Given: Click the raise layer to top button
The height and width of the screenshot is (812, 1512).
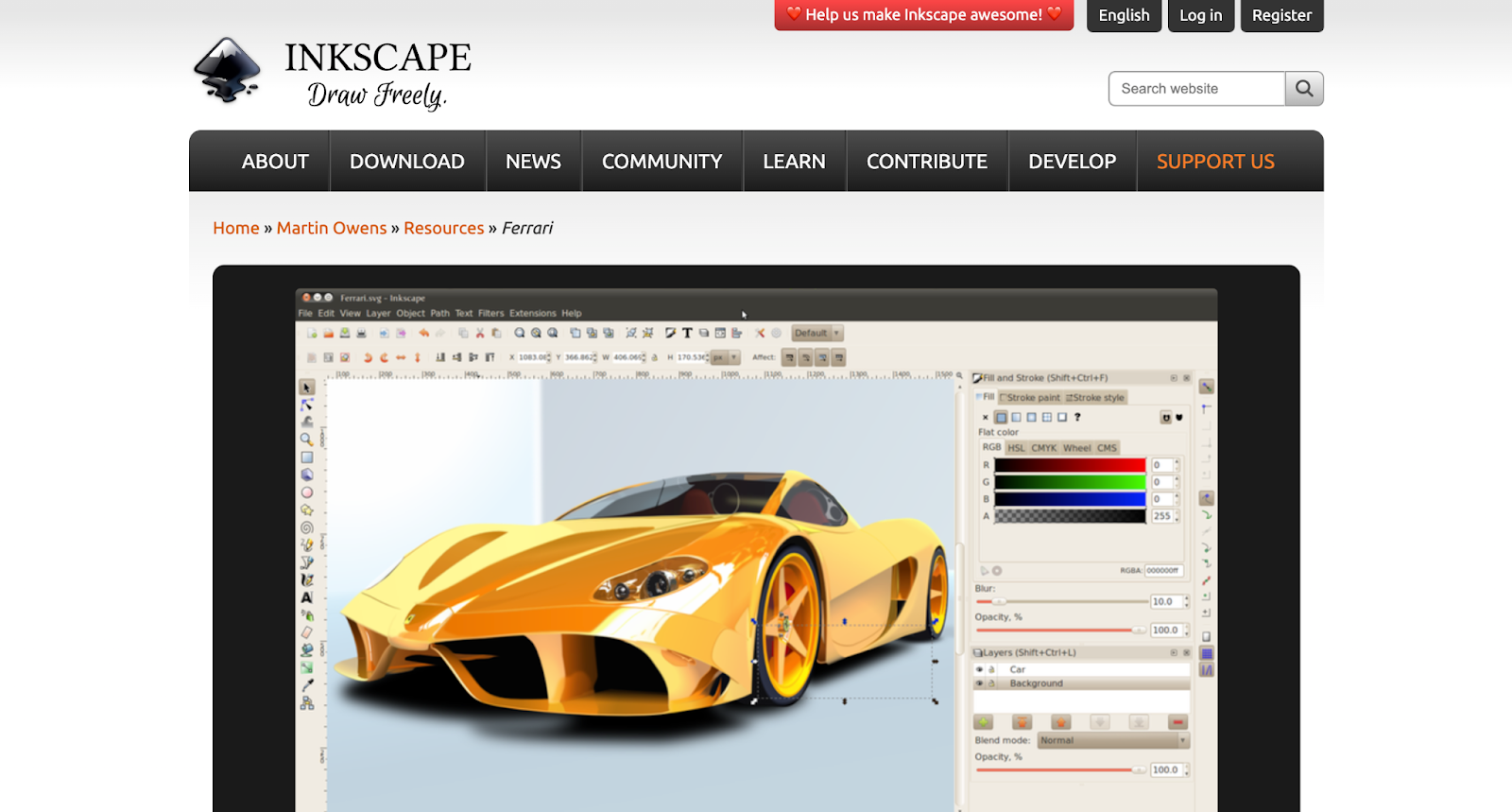Looking at the screenshot, I should tap(1022, 722).
